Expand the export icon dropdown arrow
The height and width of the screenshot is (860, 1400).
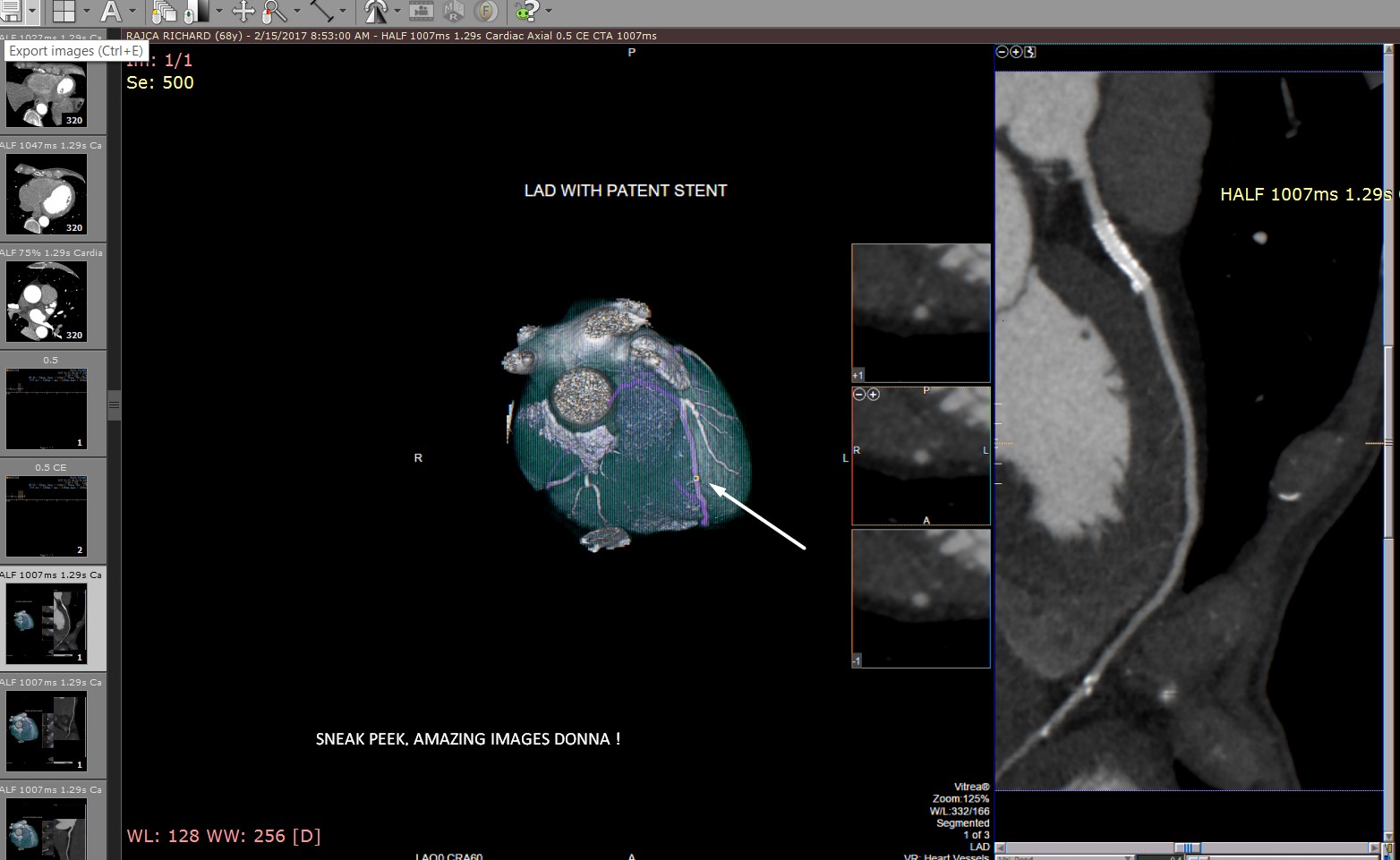click(32, 11)
